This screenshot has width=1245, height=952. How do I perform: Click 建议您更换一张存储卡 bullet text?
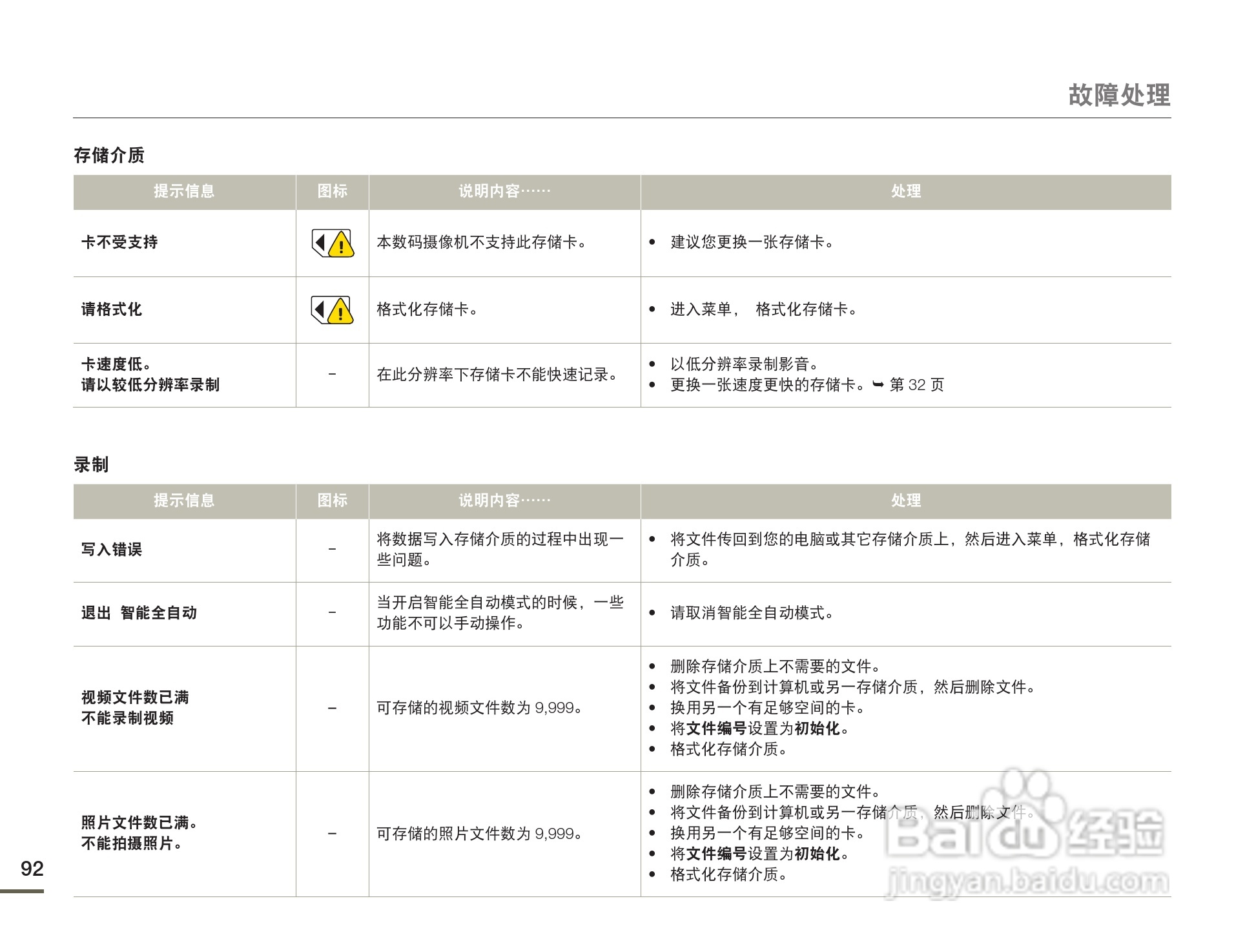pyautogui.click(x=752, y=242)
